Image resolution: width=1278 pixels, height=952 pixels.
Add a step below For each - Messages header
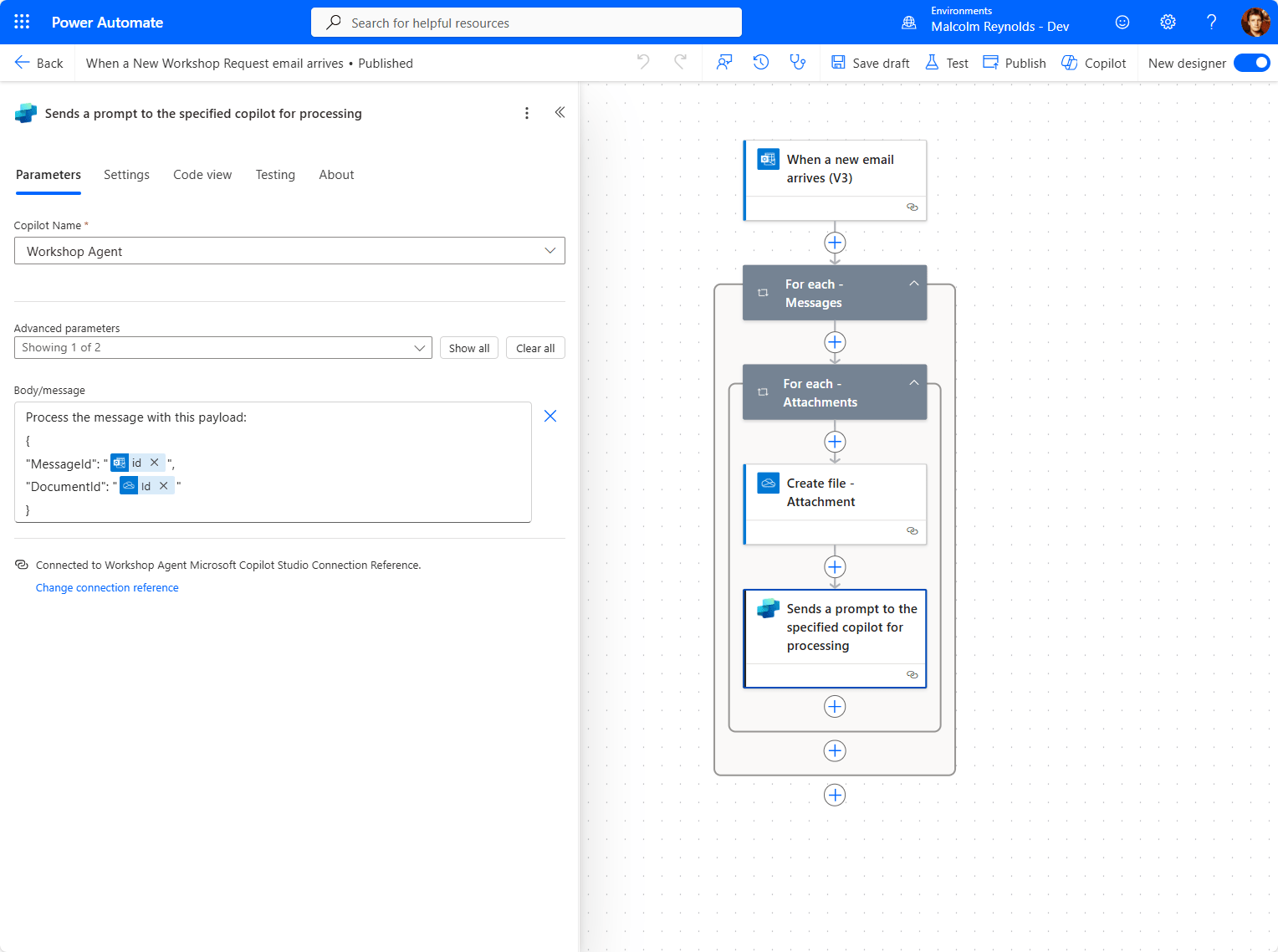tap(835, 342)
